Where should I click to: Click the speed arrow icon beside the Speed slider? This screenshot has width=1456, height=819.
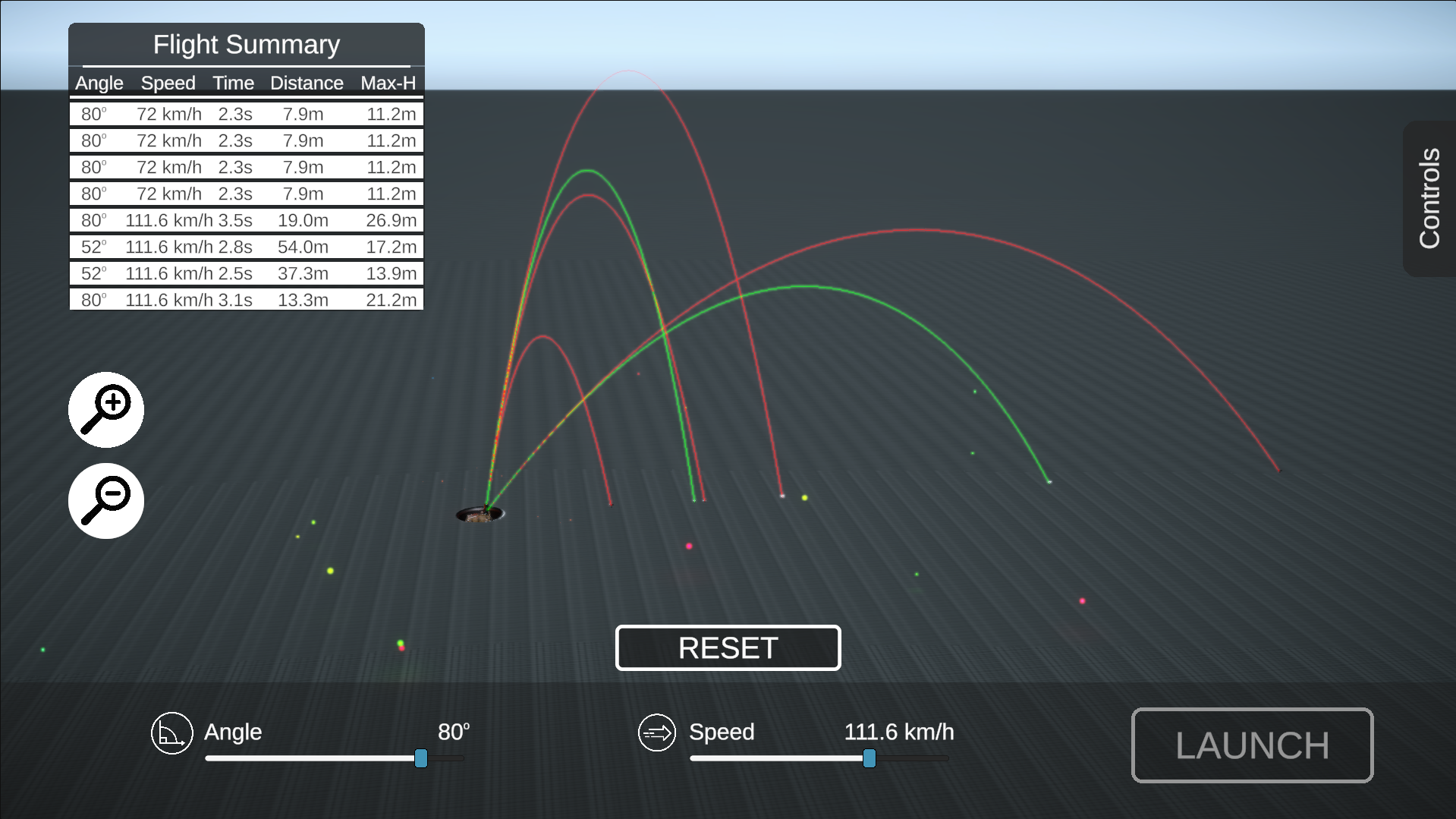coord(657,732)
